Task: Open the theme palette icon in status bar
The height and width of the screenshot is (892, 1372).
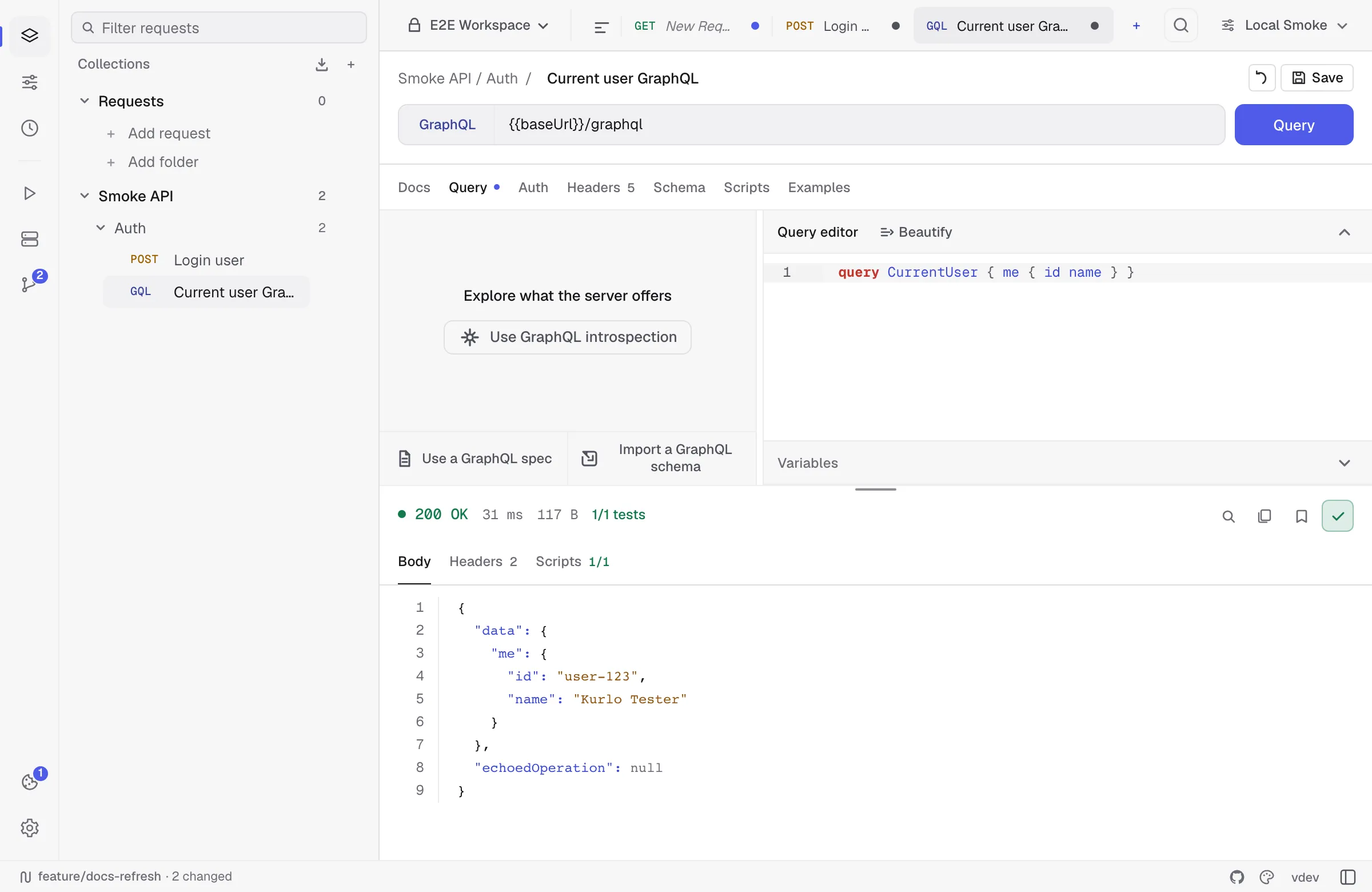Action: 1266,877
